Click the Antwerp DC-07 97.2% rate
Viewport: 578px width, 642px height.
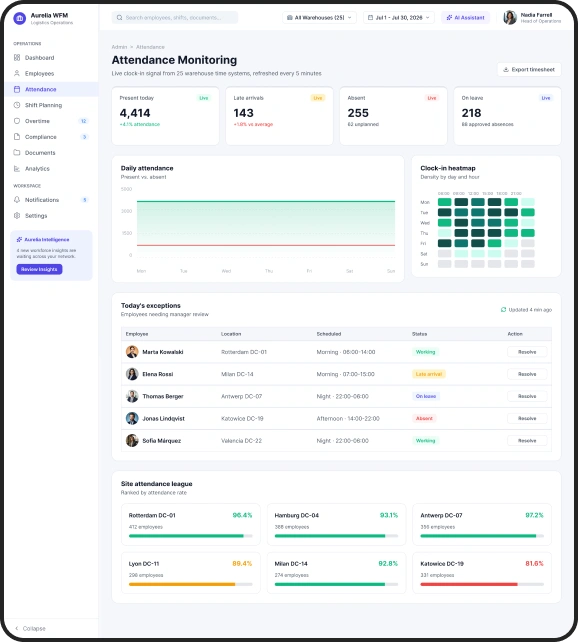click(x=534, y=515)
